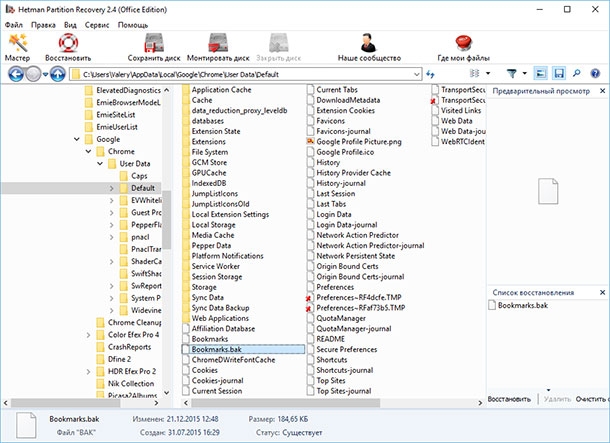Click Очистить button in recovery list
Screen dimensions: 610x443
pos(591,399)
